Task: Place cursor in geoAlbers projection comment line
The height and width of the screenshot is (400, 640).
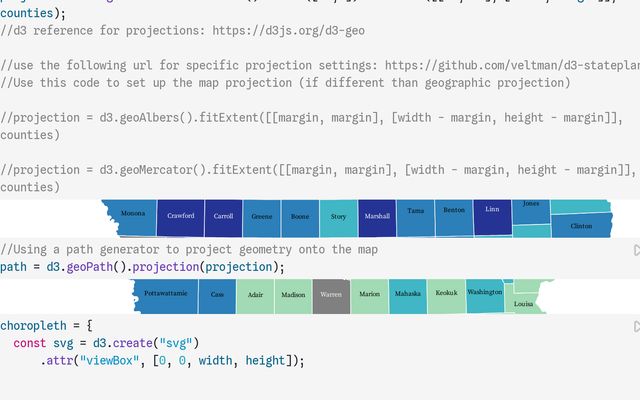Action: 300,118
